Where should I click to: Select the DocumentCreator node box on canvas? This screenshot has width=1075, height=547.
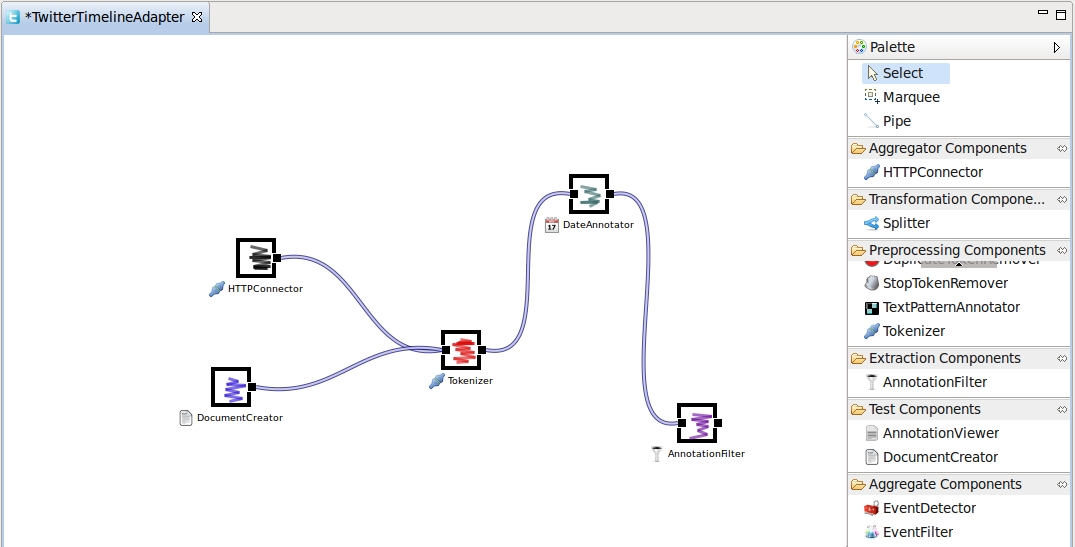231,387
